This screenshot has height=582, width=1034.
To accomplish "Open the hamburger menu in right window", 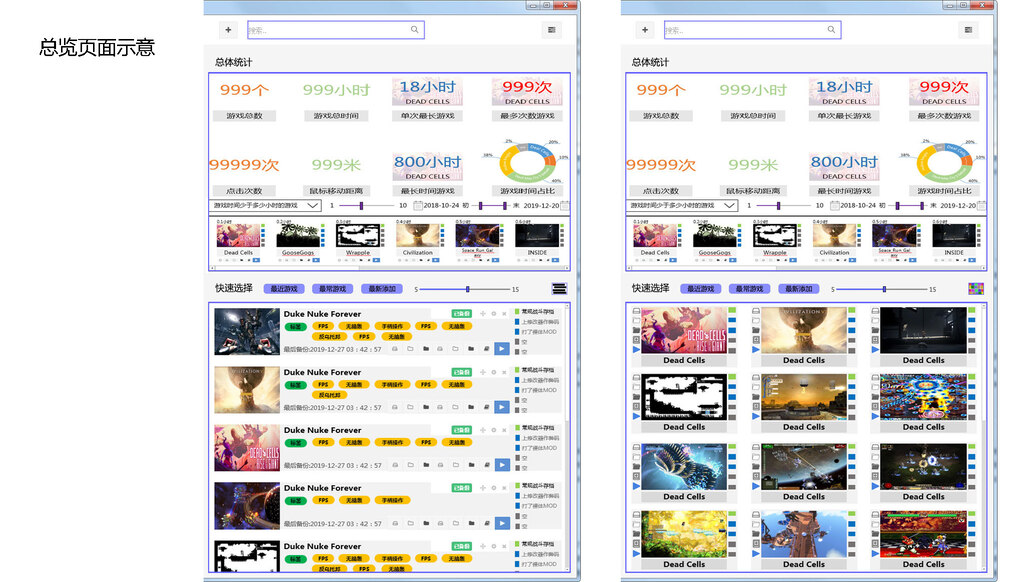I will (x=968, y=30).
